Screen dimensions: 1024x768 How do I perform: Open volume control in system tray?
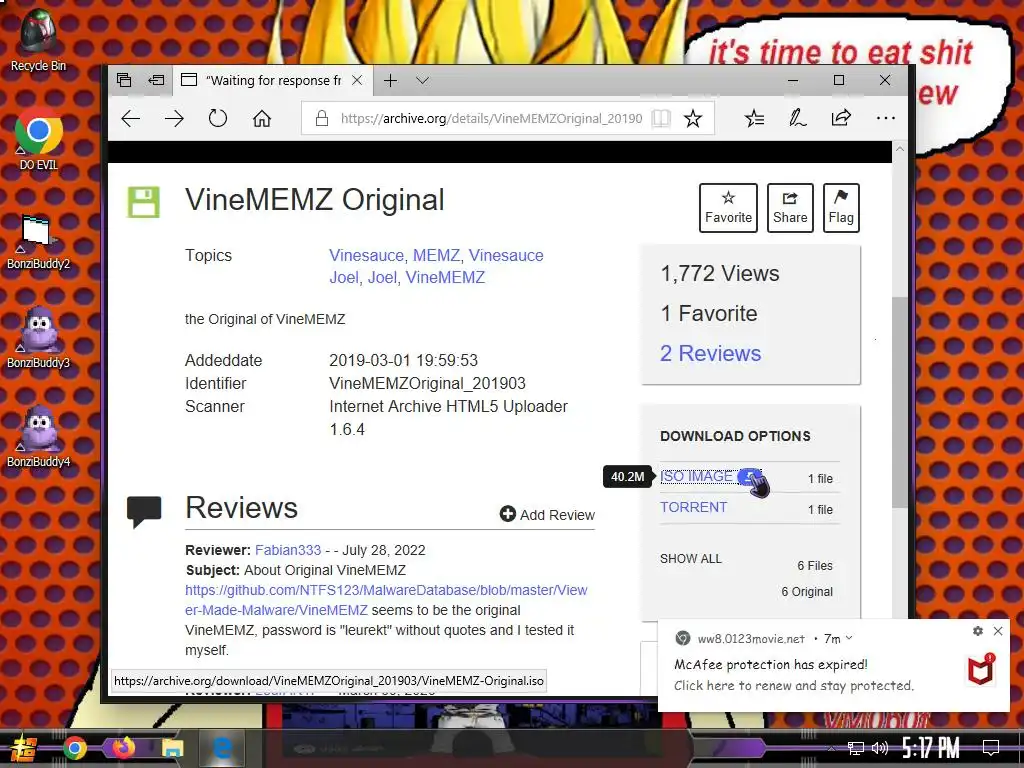tap(880, 748)
